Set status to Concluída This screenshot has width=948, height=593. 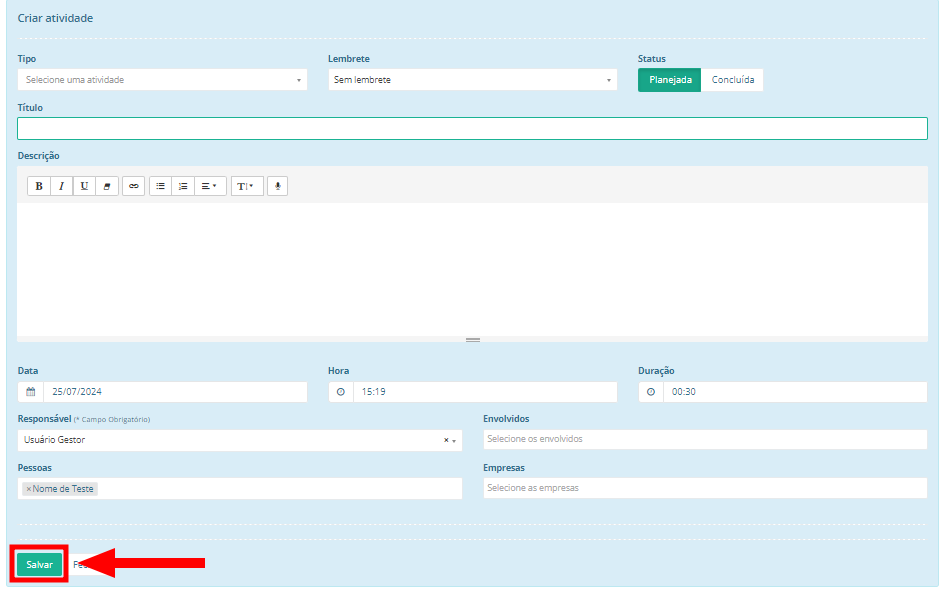[x=732, y=80]
